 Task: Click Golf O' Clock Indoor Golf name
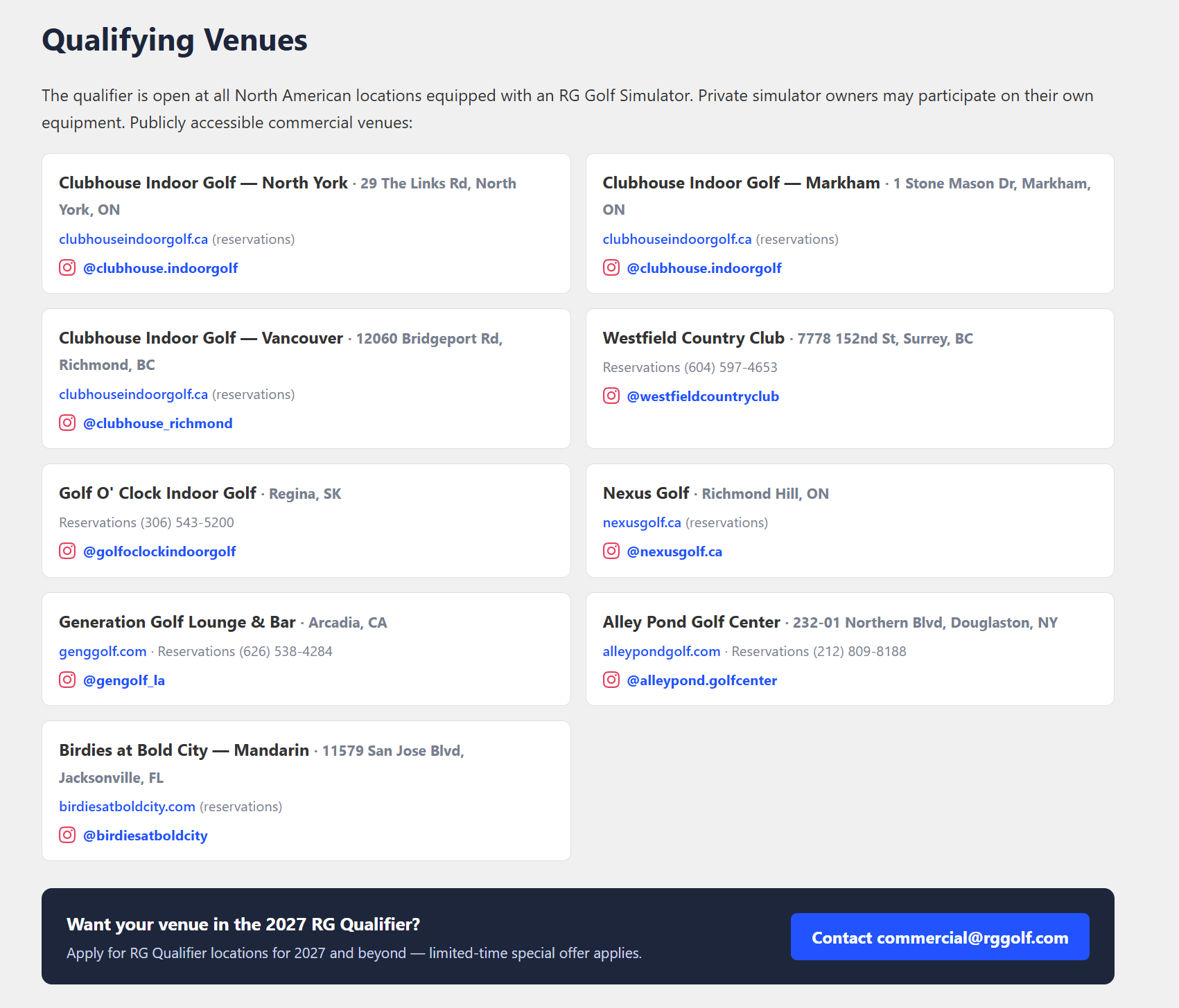click(157, 493)
